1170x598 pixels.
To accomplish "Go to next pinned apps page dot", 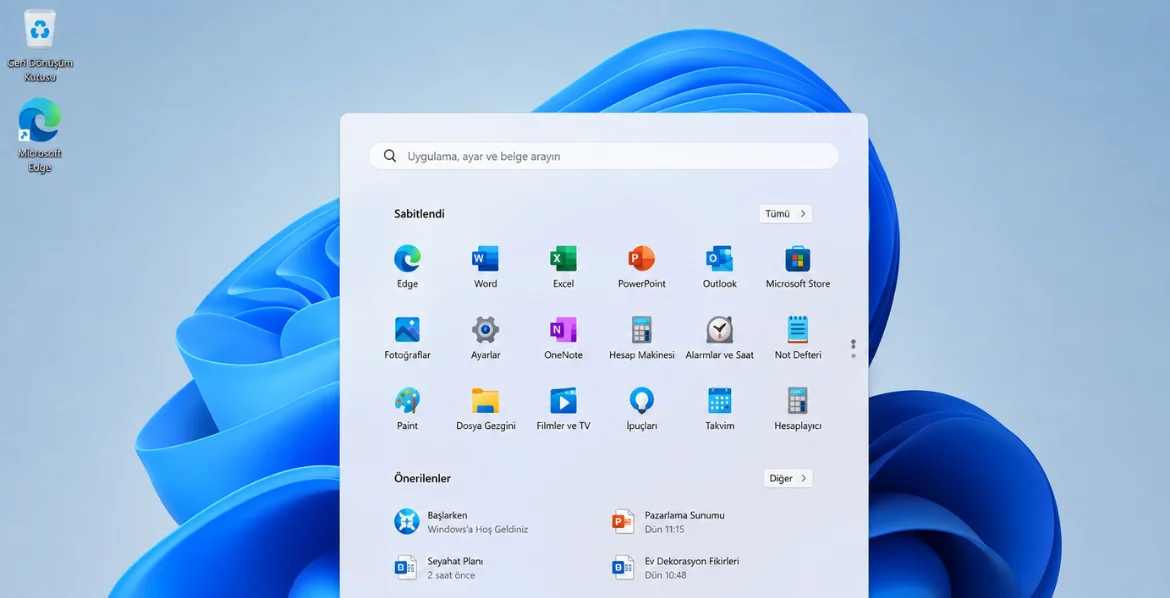I will 853,355.
